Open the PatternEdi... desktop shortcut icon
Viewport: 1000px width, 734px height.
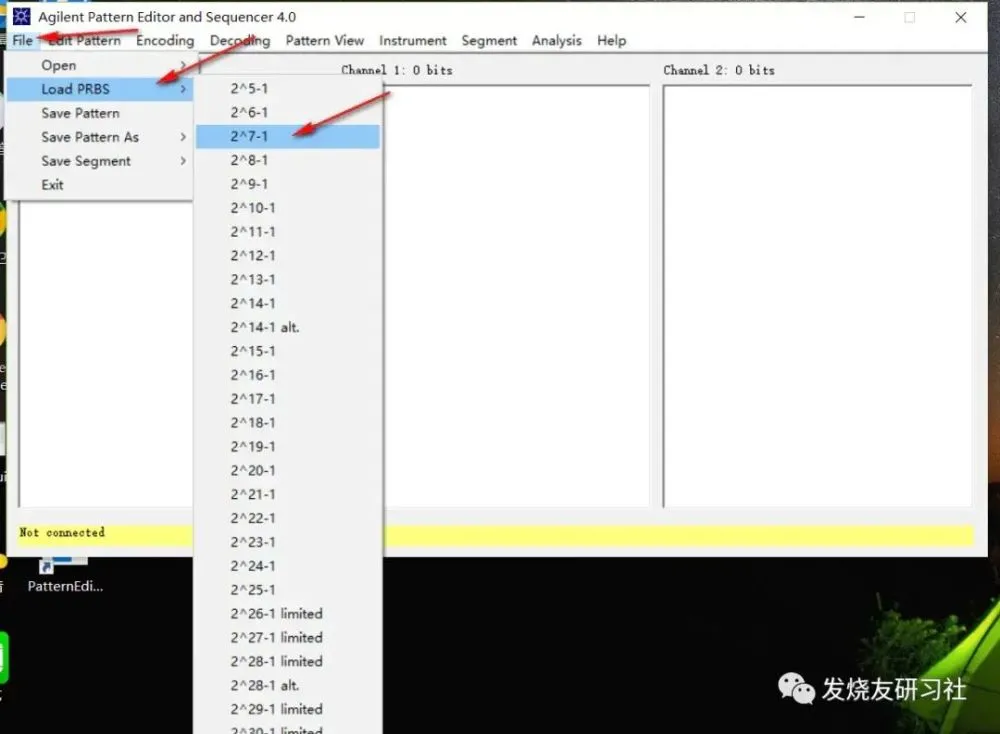[64, 574]
